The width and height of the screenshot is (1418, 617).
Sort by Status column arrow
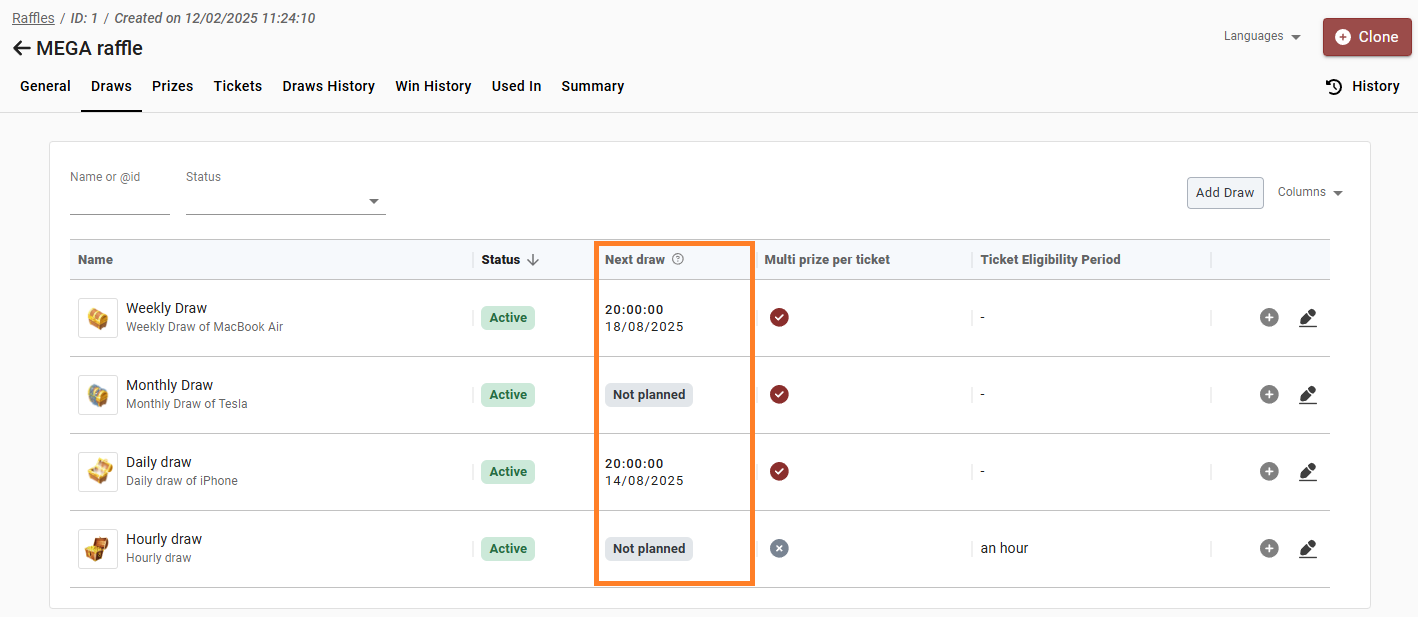[533, 259]
